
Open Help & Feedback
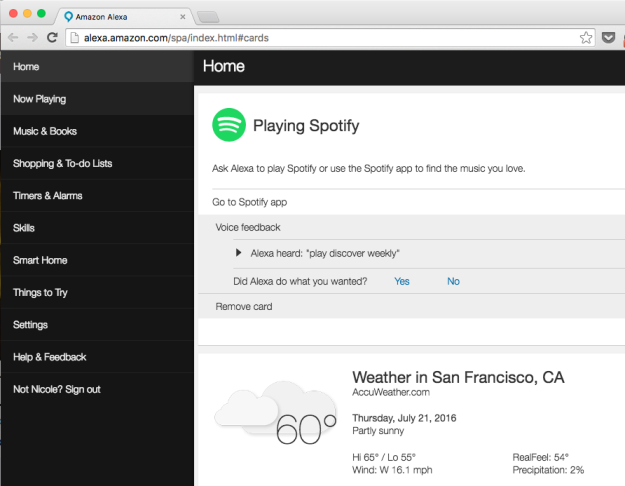click(x=97, y=357)
